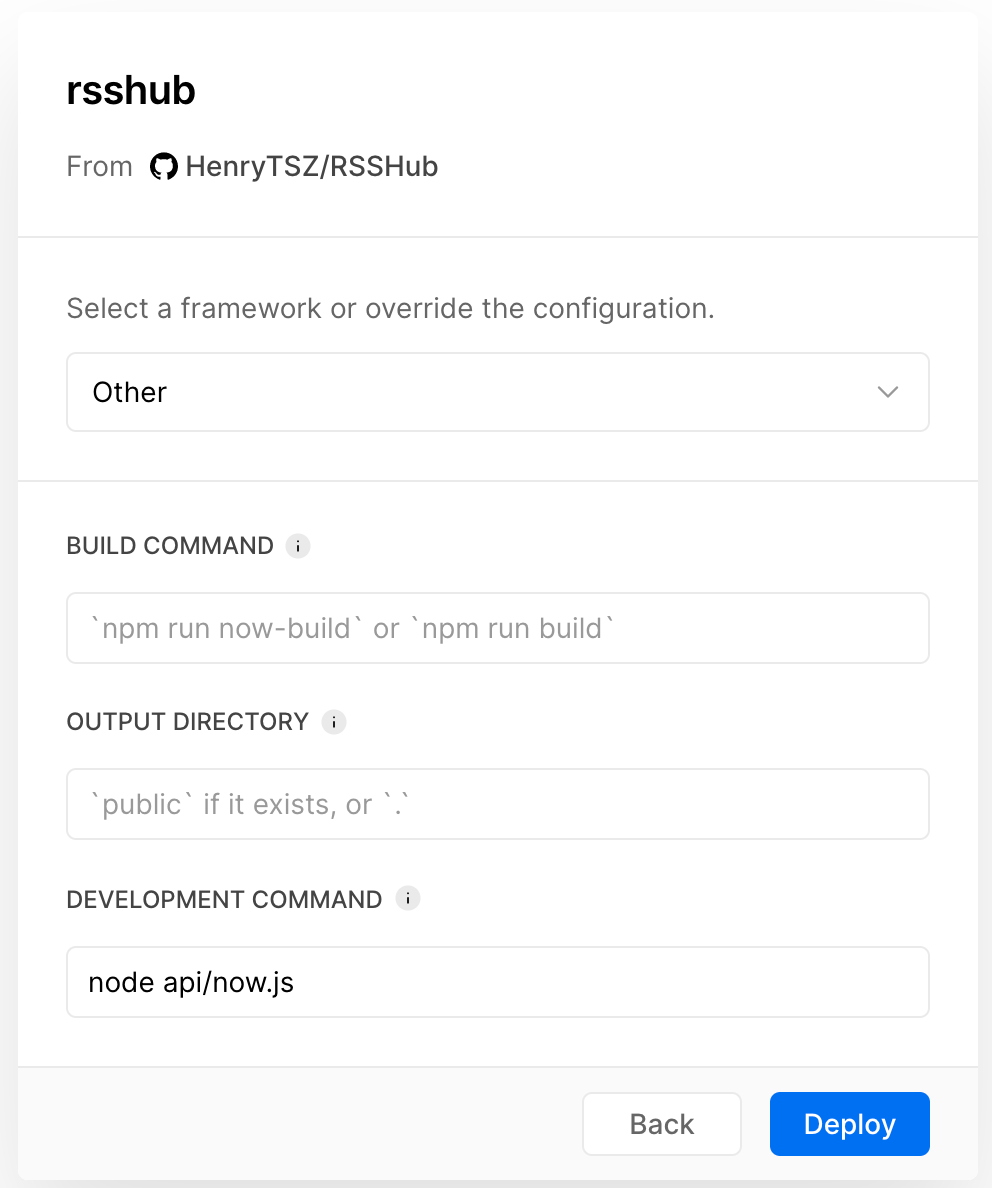Open the framework selection dropdown
The image size is (992, 1188).
(497, 392)
